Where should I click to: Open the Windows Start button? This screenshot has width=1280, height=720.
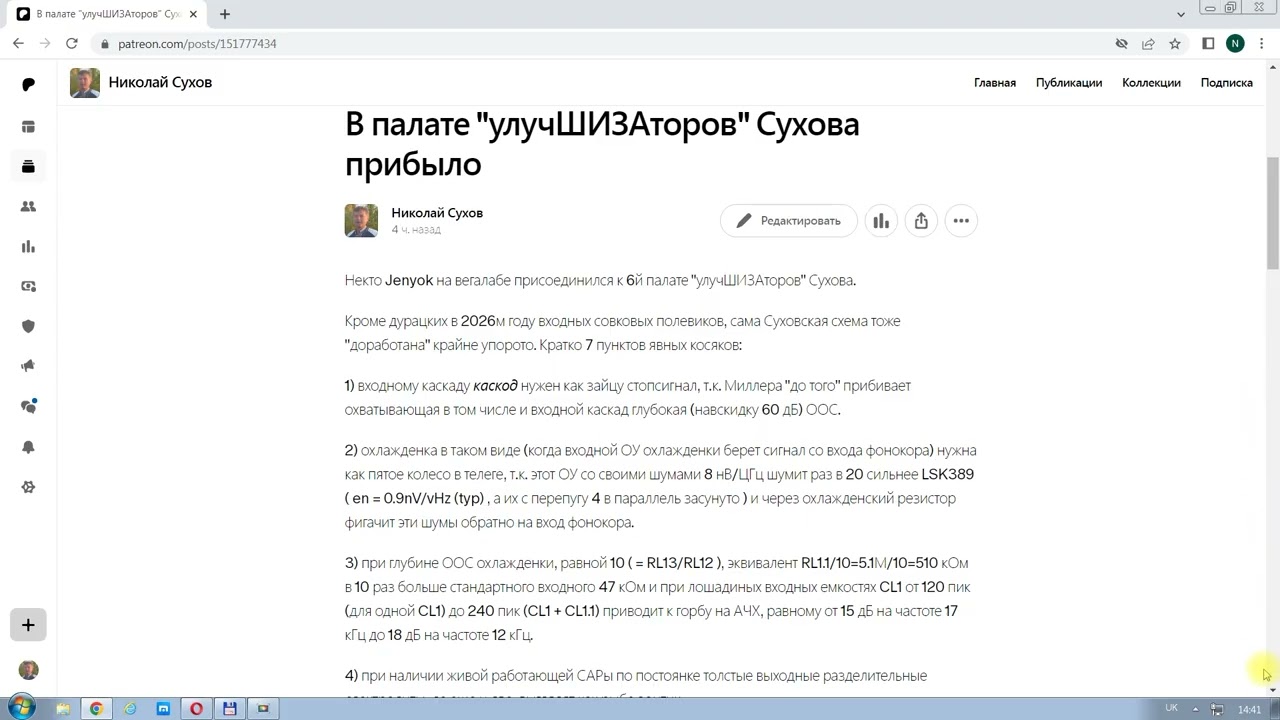pyautogui.click(x=21, y=708)
